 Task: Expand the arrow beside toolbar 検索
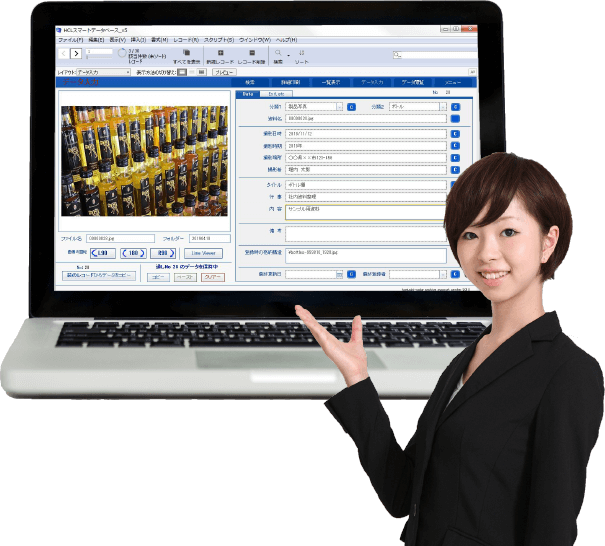[289, 56]
